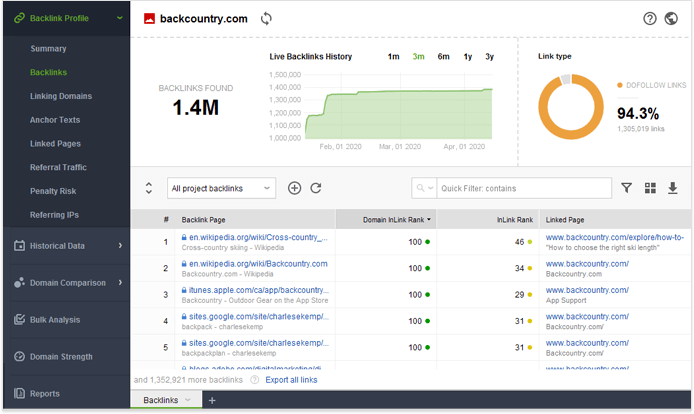Set history range to 1y

[468, 57]
